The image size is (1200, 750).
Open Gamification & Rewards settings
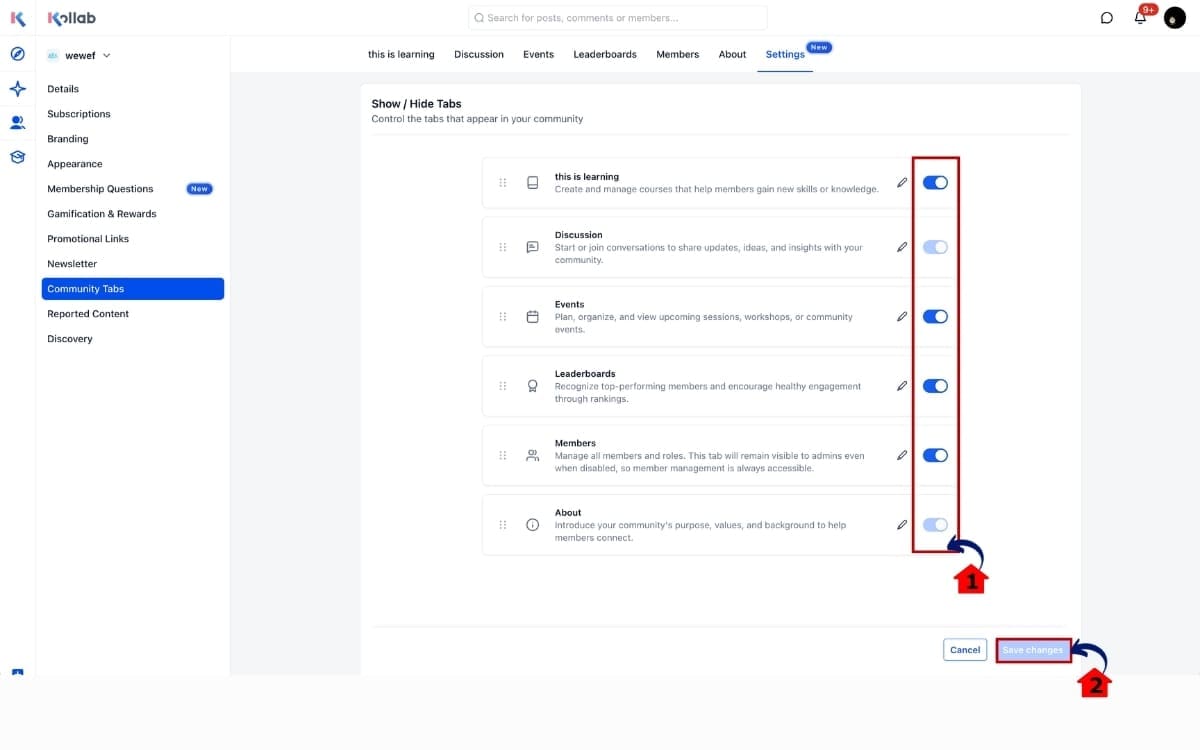coord(133,214)
